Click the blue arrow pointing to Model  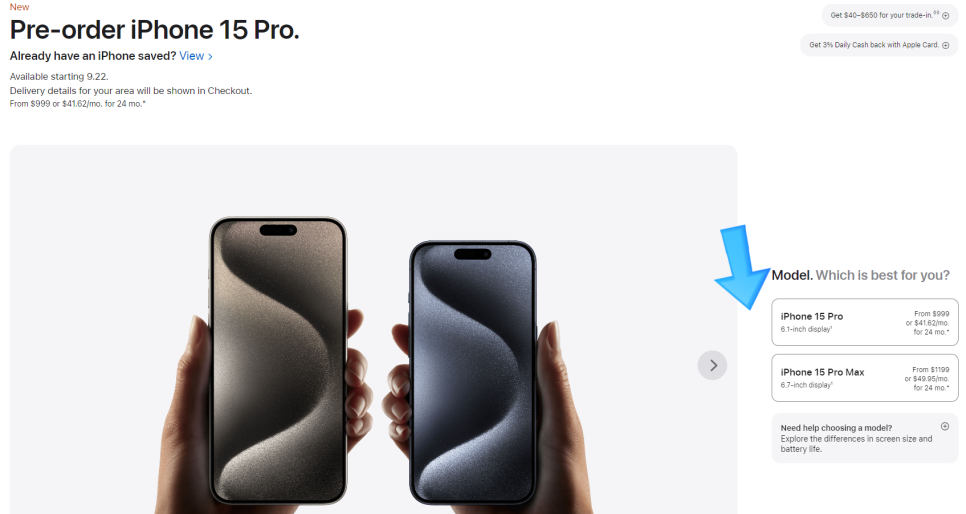(x=744, y=267)
